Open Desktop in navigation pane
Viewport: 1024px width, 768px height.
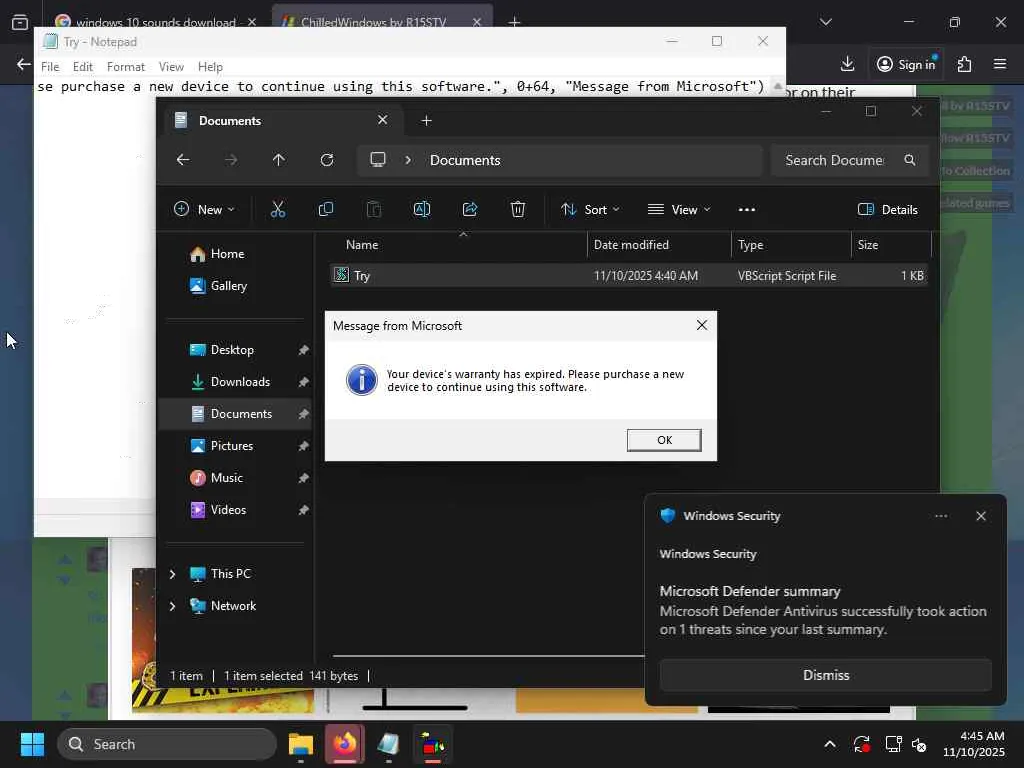pyautogui.click(x=232, y=349)
